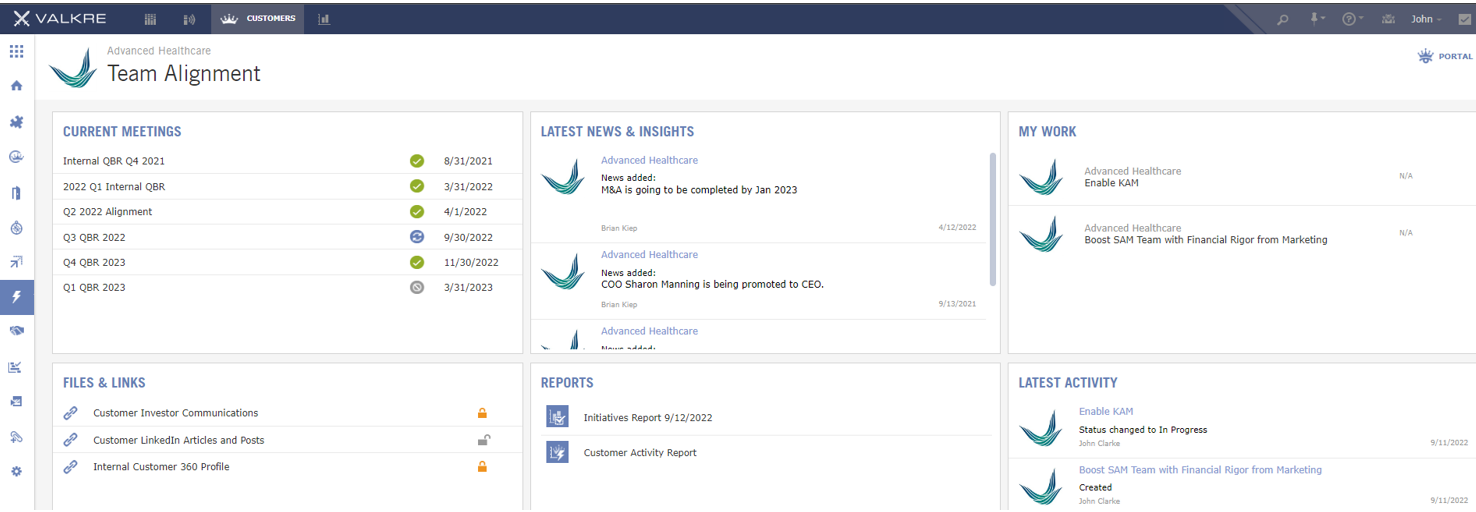1476x512 pixels.
Task: Click the Customer Activity Report icon
Action: click(557, 452)
